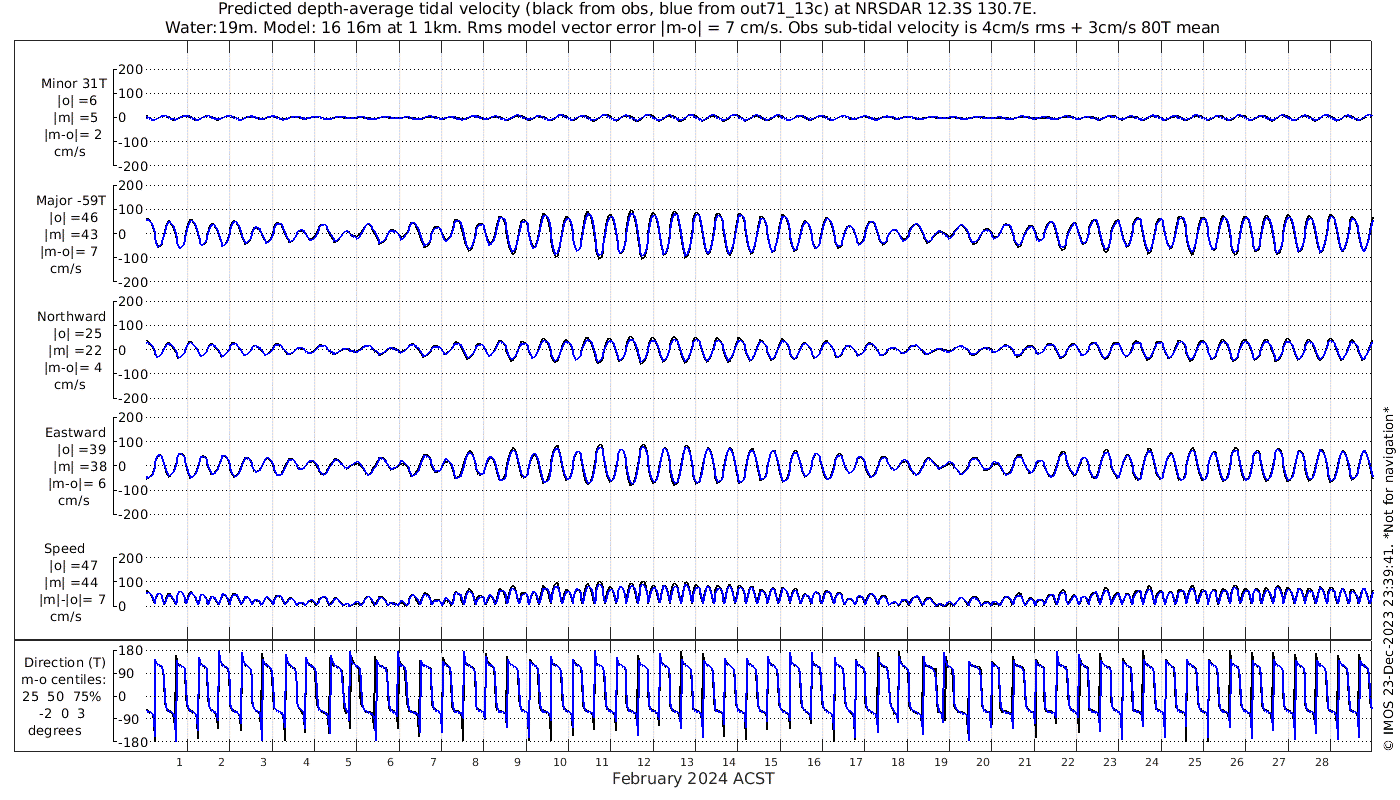Click day '1' tick label on the x-axis
Viewport: 1400px width, 800px height.
[x=179, y=762]
